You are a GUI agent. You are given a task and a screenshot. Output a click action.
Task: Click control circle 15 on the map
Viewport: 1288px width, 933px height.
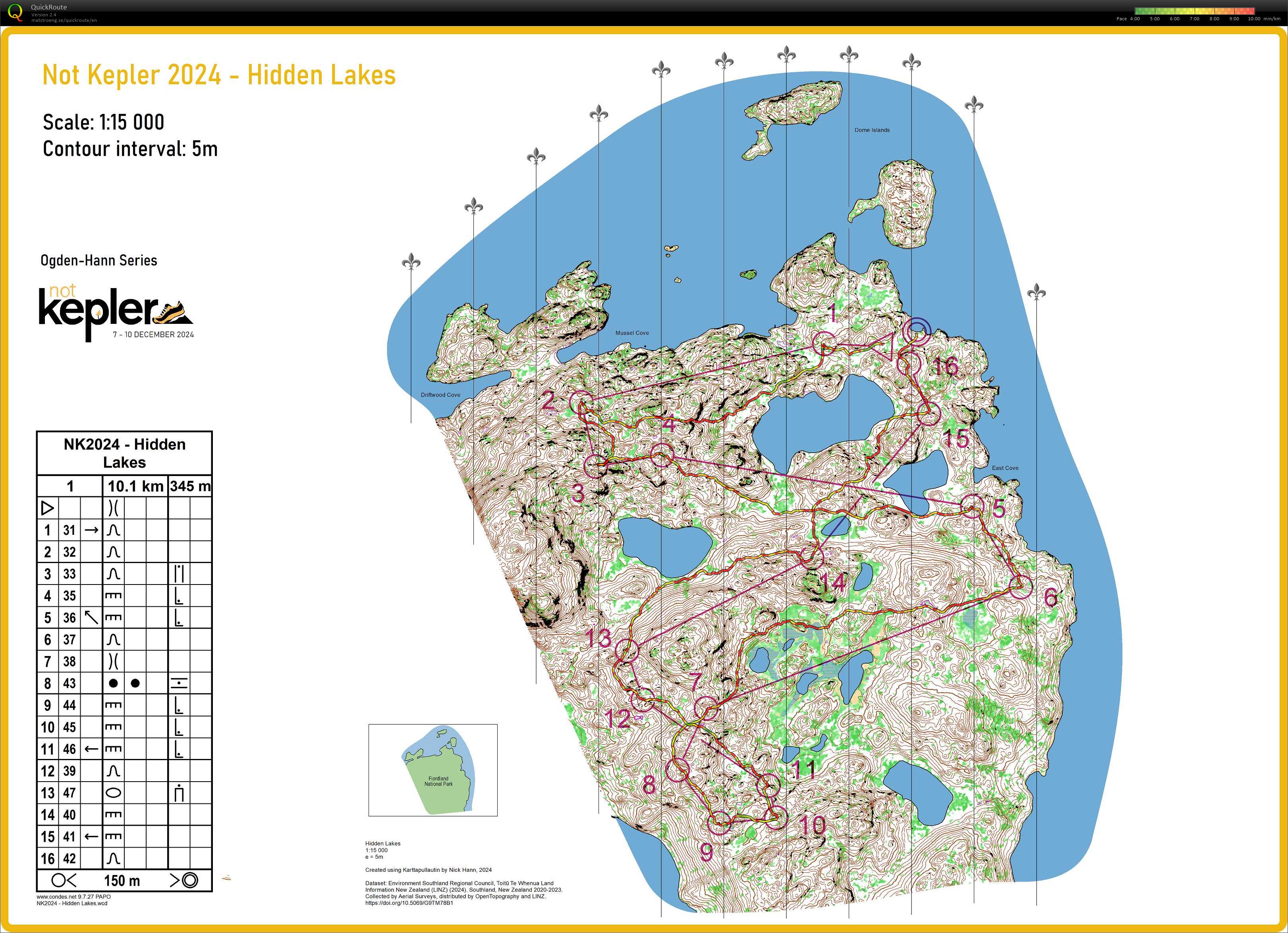click(x=929, y=414)
